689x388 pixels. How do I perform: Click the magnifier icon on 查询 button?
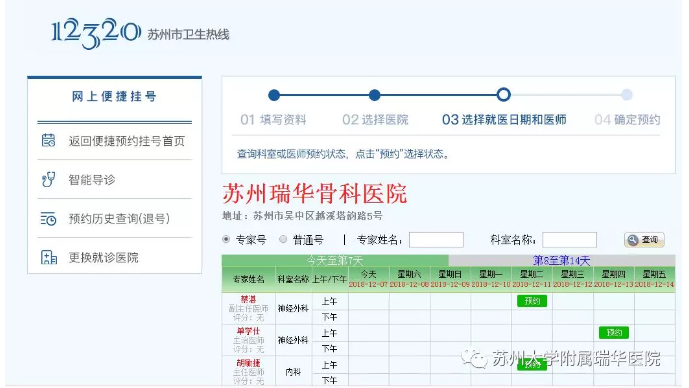coord(633,240)
